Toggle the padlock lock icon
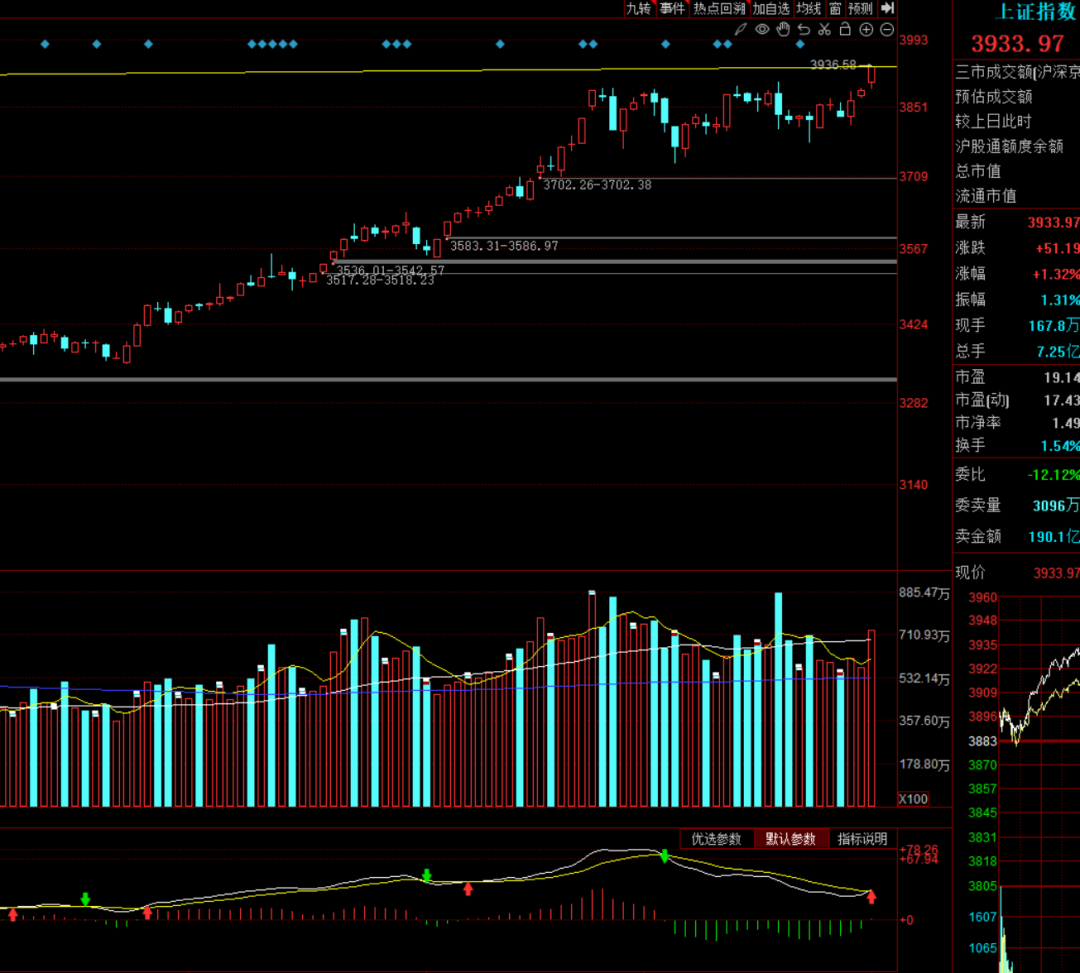 [x=845, y=29]
